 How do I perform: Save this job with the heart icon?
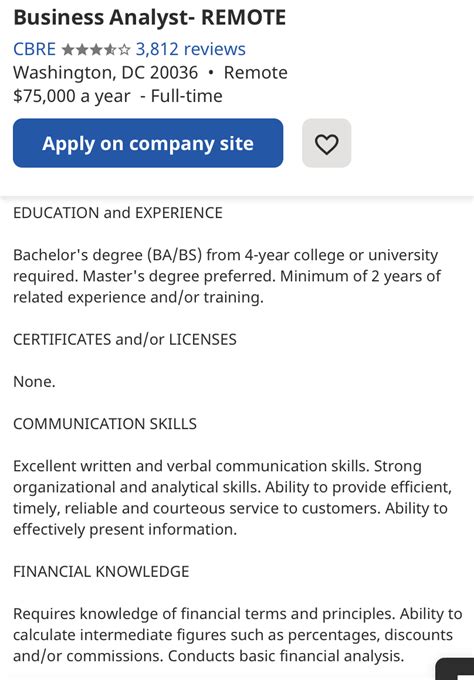pyautogui.click(x=327, y=143)
